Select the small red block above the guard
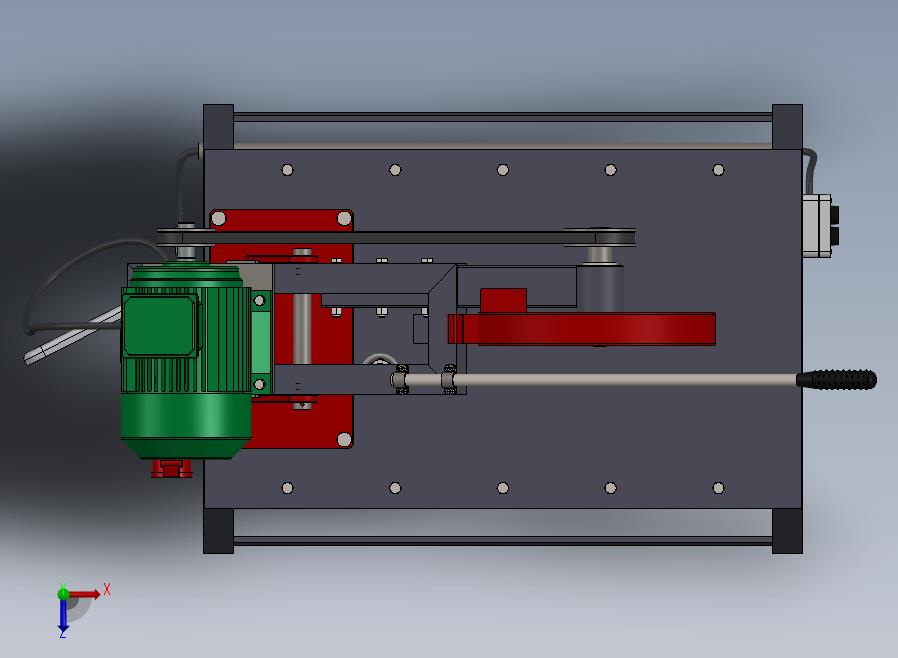The width and height of the screenshot is (898, 658). pos(503,300)
